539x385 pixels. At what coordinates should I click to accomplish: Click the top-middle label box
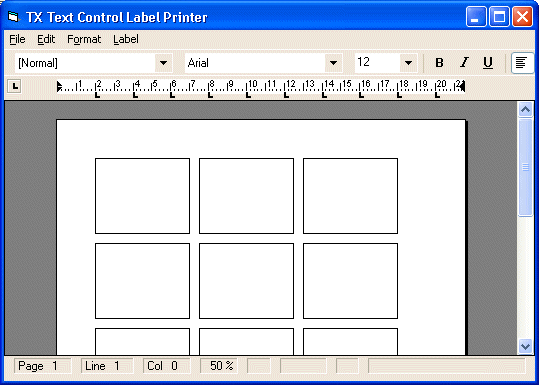[x=246, y=196]
